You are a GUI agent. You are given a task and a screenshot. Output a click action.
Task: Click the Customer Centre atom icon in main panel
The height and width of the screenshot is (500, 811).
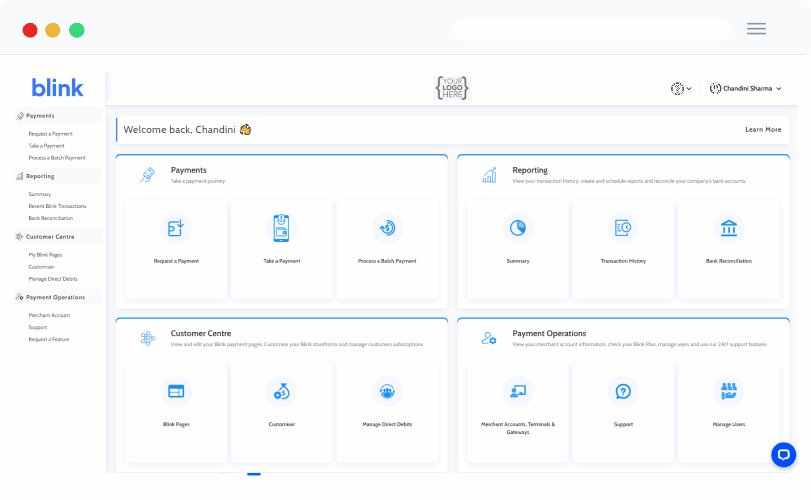(x=147, y=338)
